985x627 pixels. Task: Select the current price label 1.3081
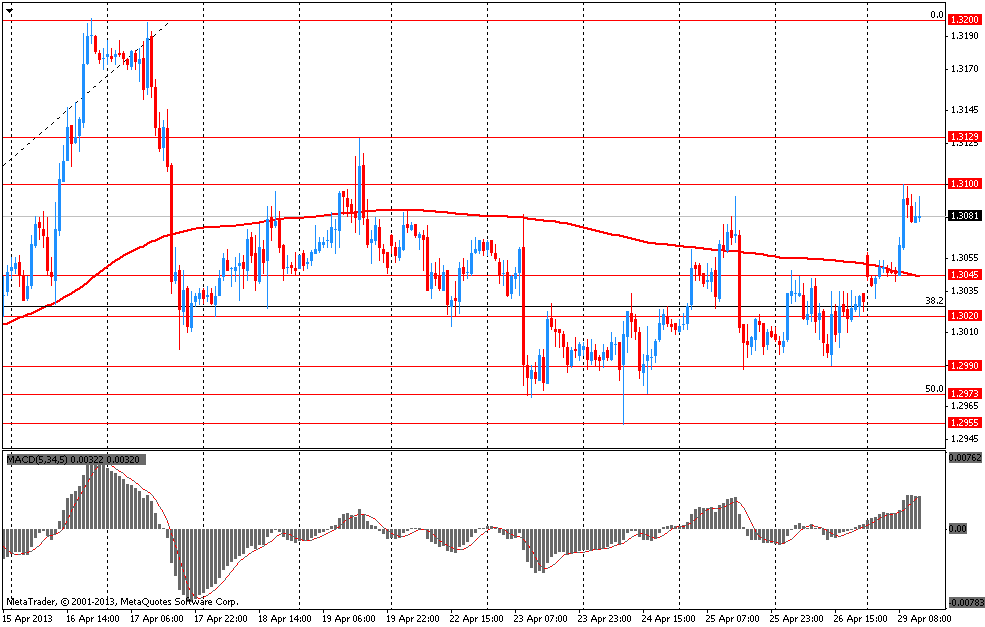(x=964, y=216)
